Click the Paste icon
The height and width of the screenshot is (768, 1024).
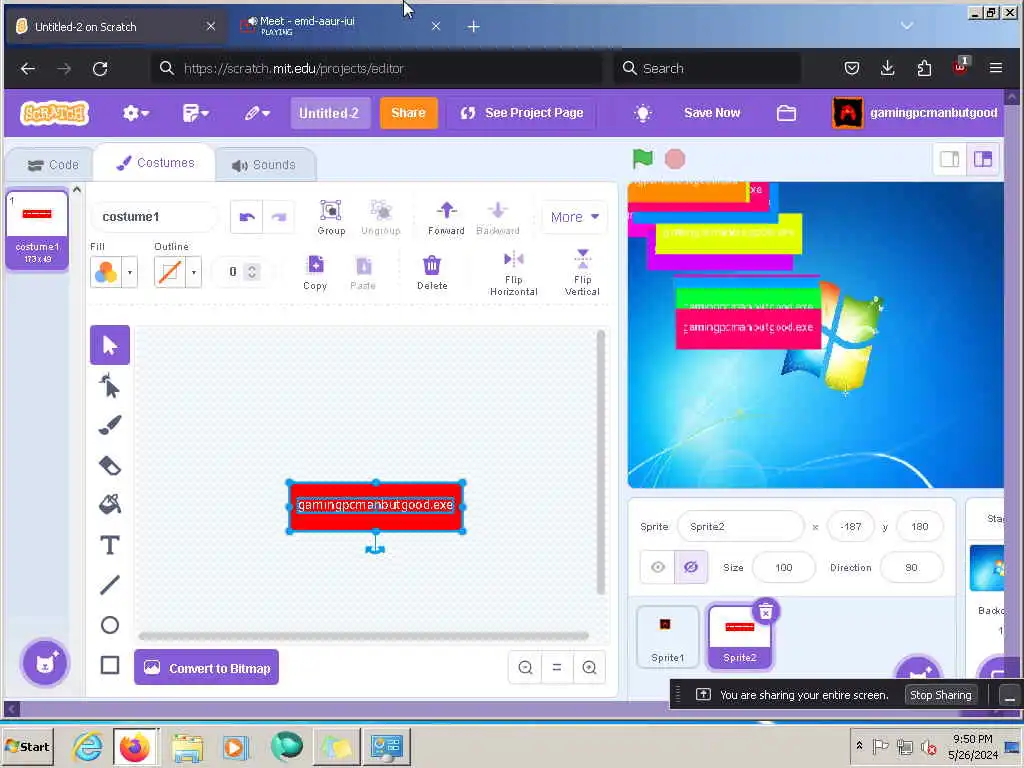coord(363,272)
